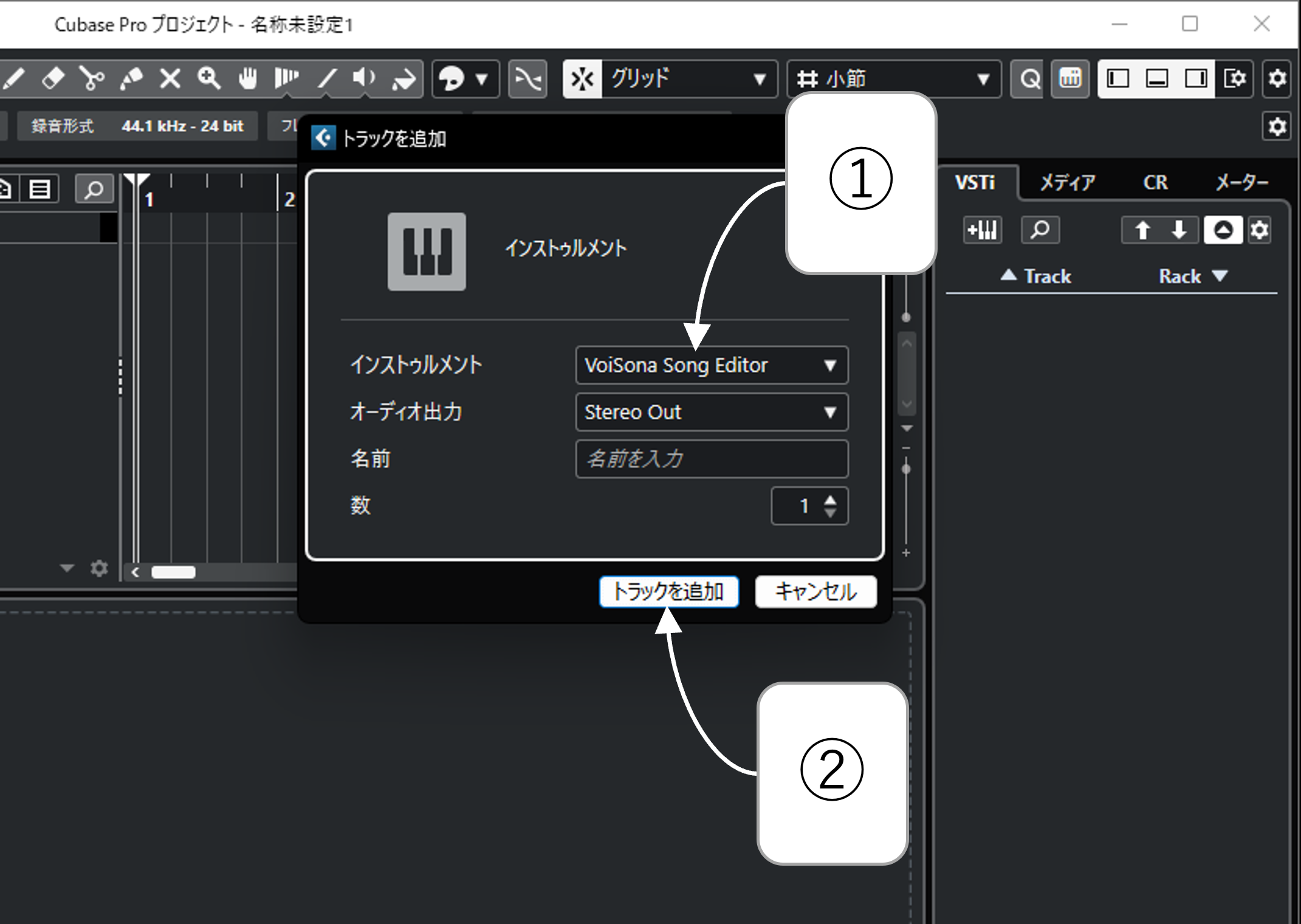Click the Cancel button in dialog
1301x924 pixels.
pos(815,592)
